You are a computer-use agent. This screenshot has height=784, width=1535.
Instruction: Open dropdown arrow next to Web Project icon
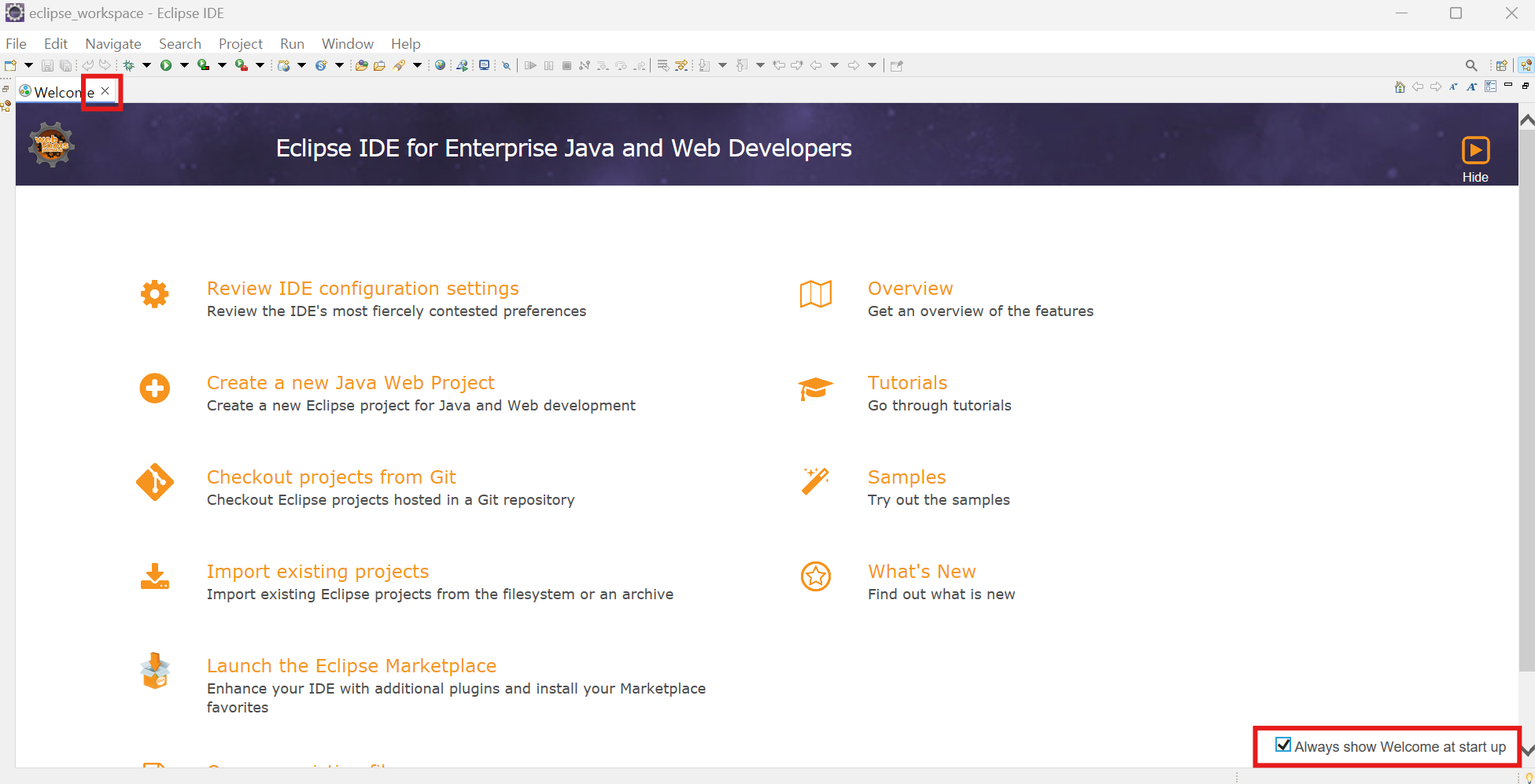(301, 65)
